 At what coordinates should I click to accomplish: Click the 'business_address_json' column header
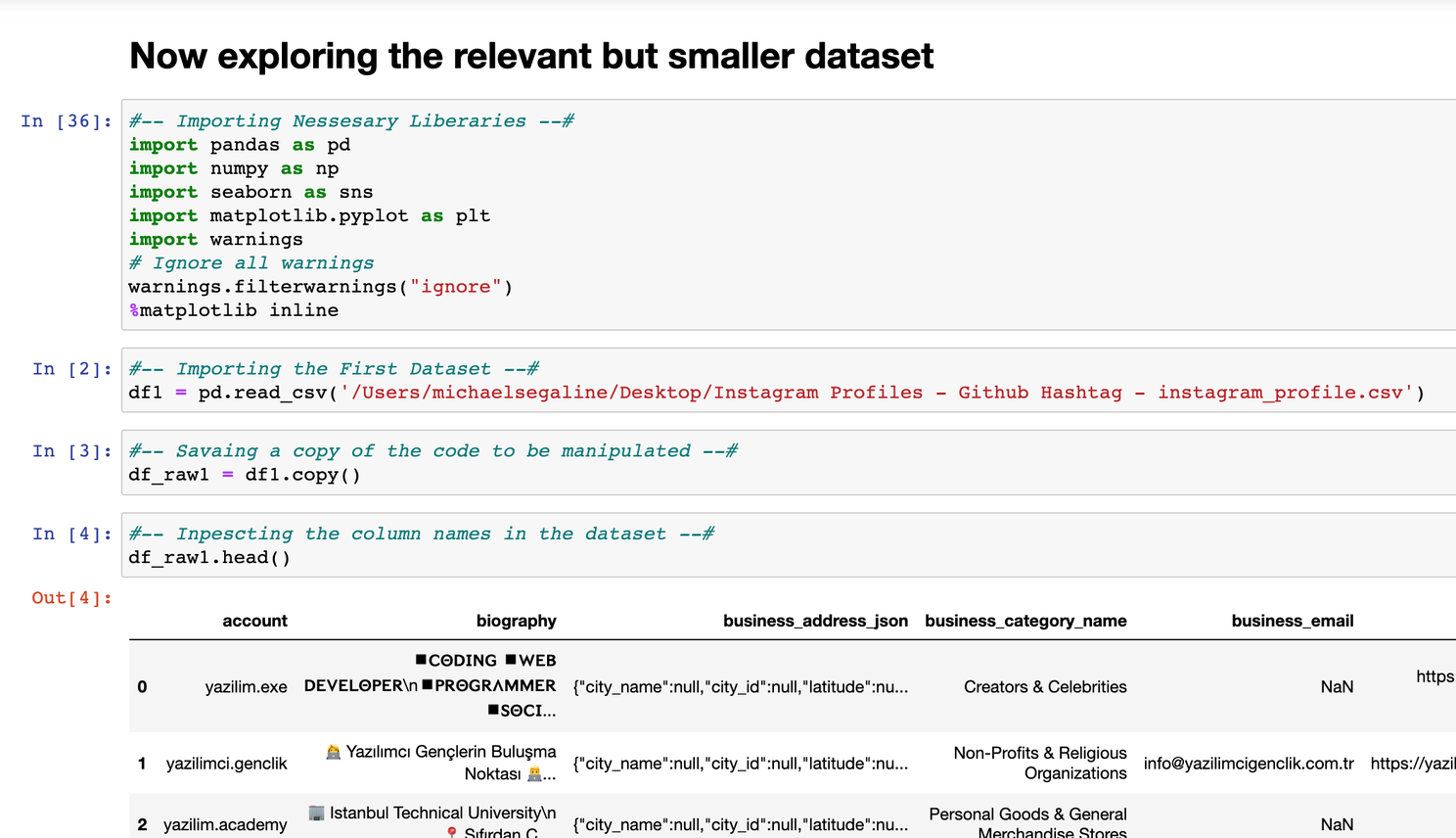[815, 621]
